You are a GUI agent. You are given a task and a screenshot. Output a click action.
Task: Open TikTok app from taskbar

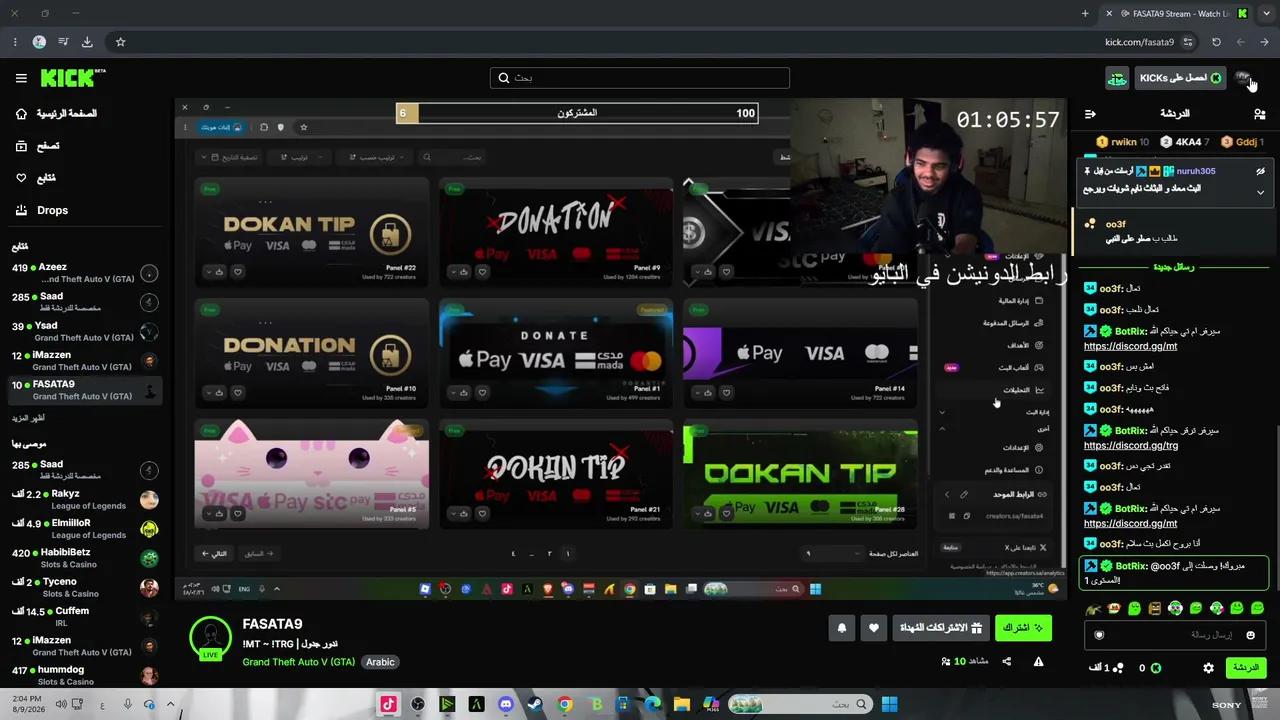tap(388, 704)
